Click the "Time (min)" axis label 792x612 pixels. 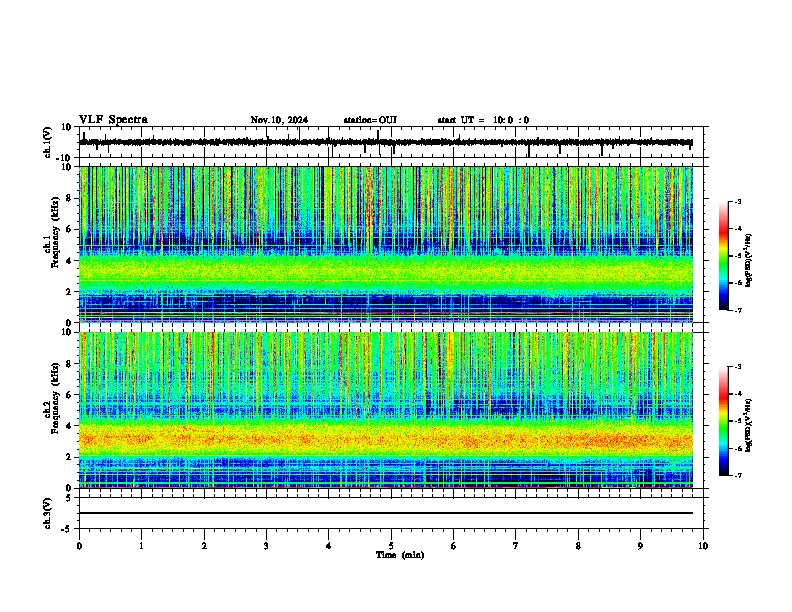tap(400, 555)
